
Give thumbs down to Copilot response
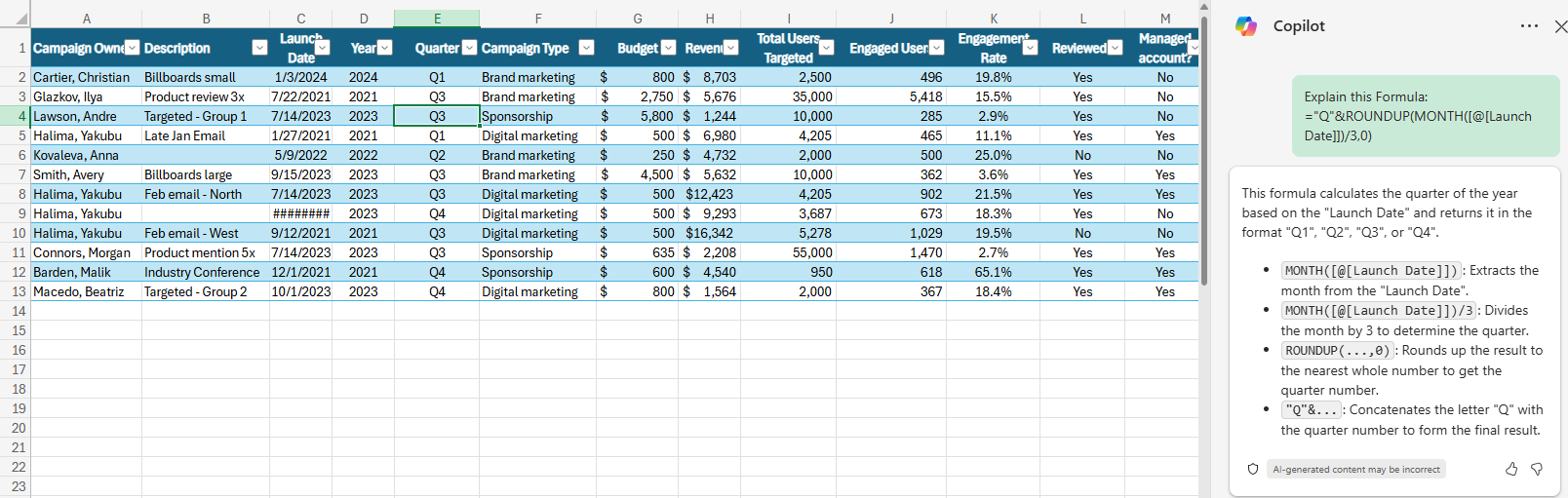[1537, 469]
